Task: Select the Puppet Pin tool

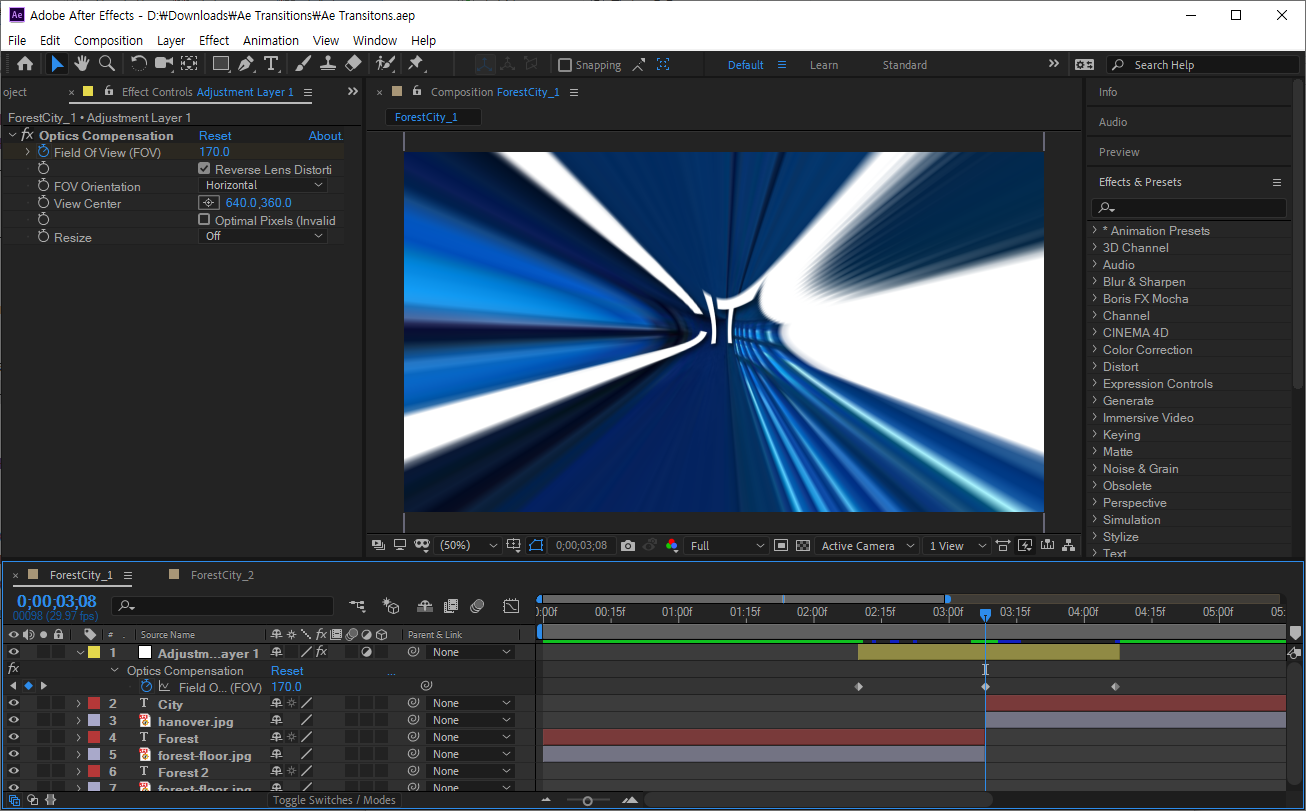Action: [x=415, y=64]
